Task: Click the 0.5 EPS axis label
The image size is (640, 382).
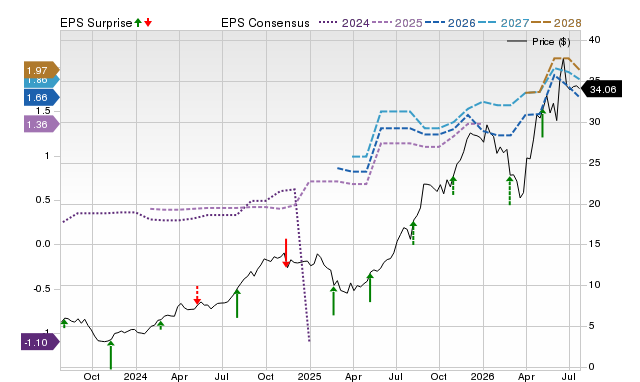Action: pos(43,200)
